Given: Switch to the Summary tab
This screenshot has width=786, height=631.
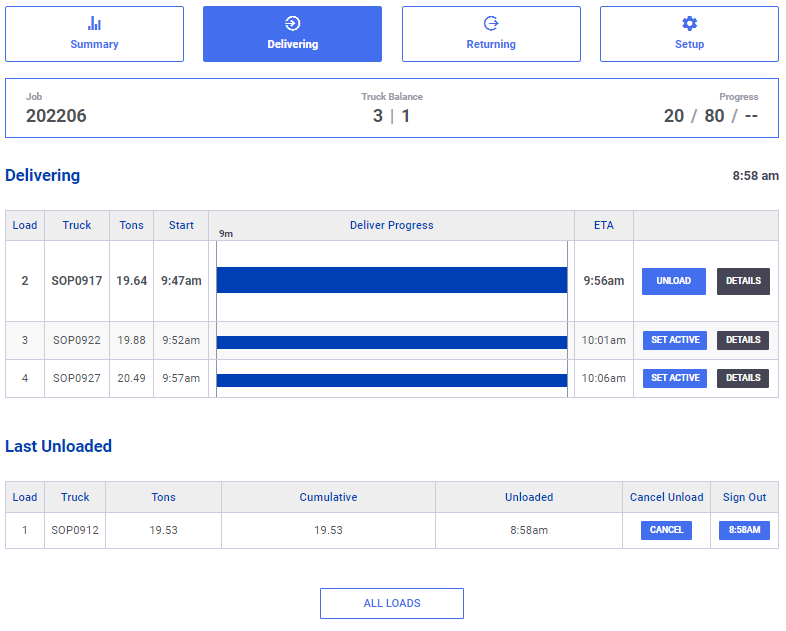Looking at the screenshot, I should (94, 34).
